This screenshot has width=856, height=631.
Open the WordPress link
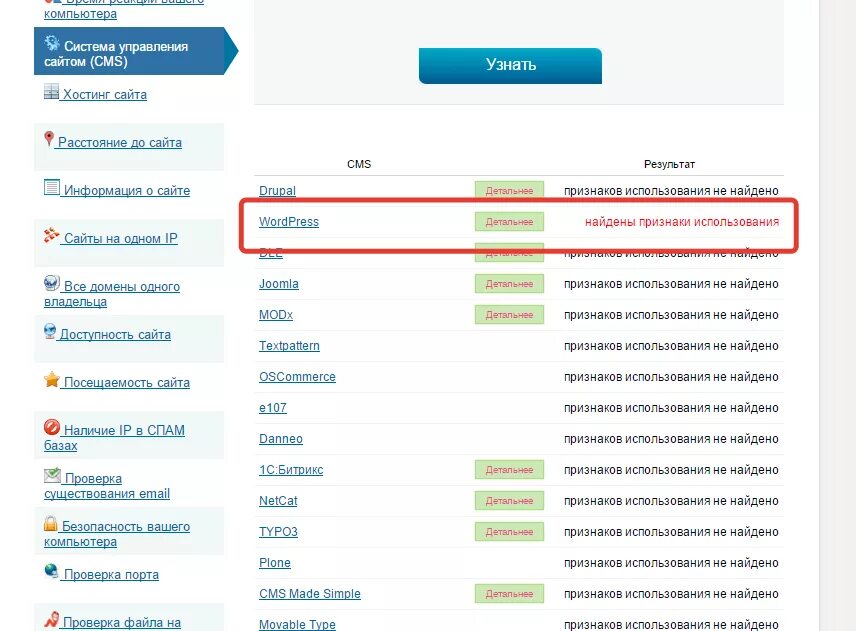[289, 222]
